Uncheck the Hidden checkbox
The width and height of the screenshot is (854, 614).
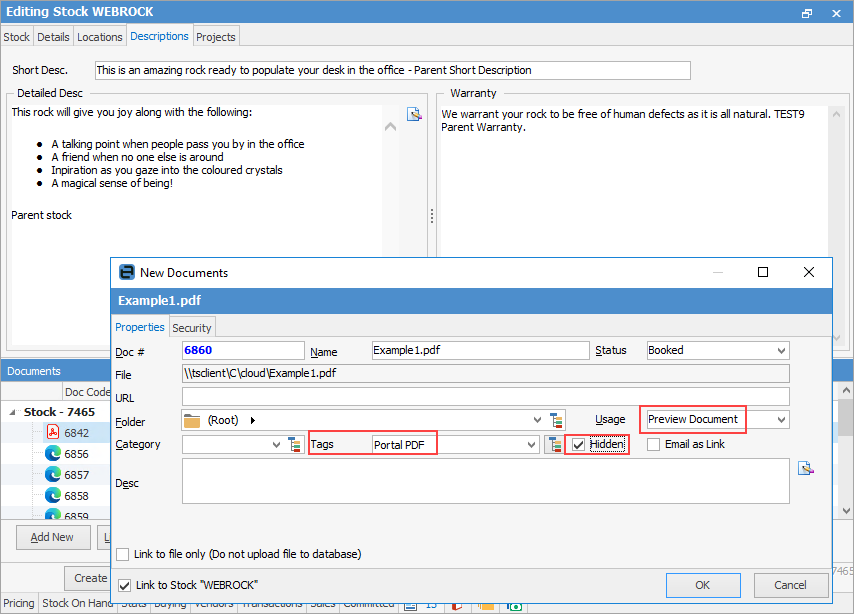pos(578,445)
